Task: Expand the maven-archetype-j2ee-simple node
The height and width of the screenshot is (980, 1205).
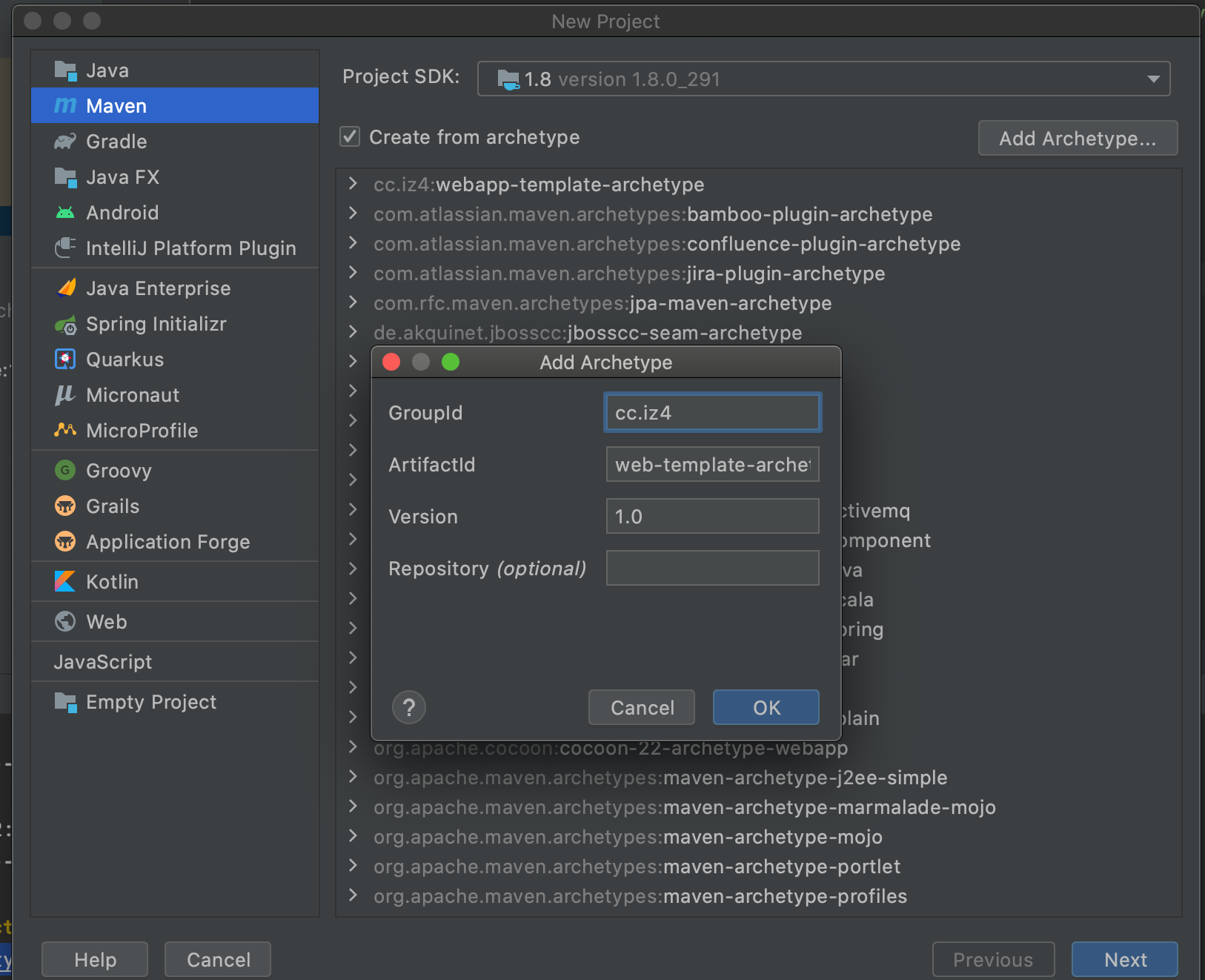Action: click(353, 777)
